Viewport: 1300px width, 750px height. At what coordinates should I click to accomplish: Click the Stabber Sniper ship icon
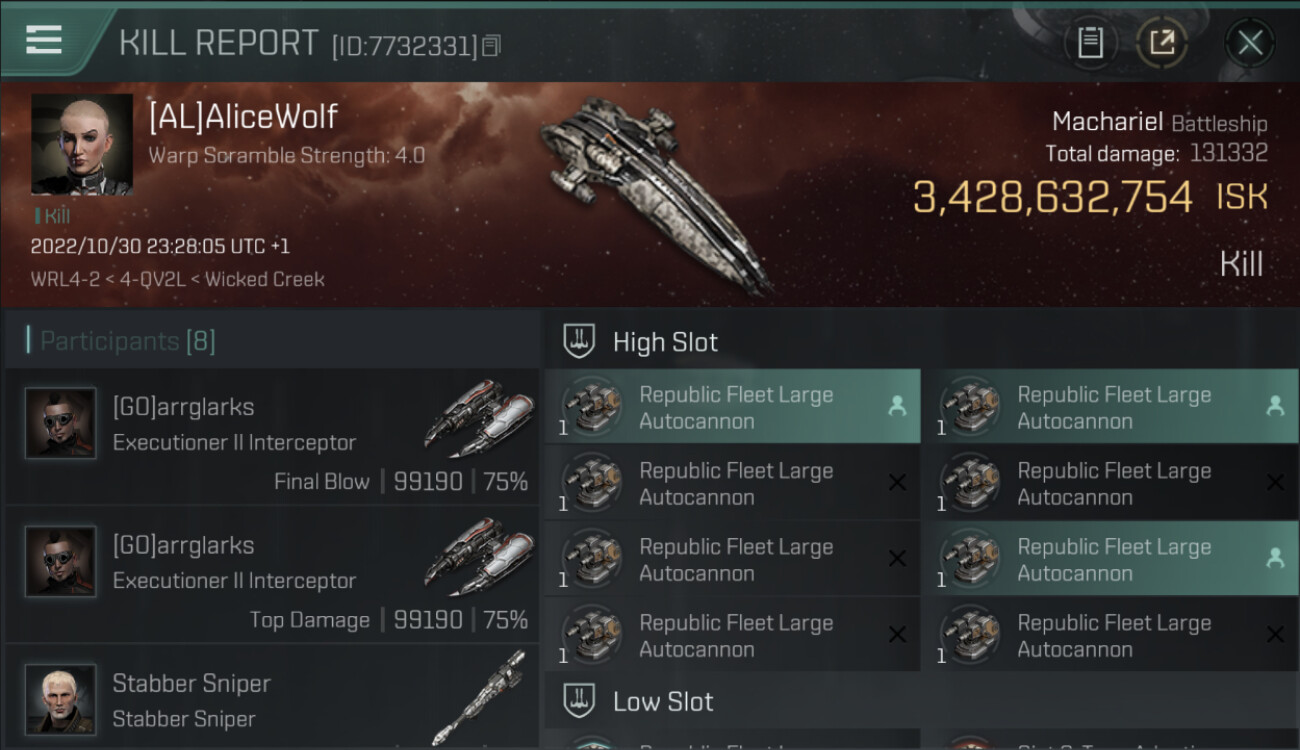pyautogui.click(x=478, y=698)
